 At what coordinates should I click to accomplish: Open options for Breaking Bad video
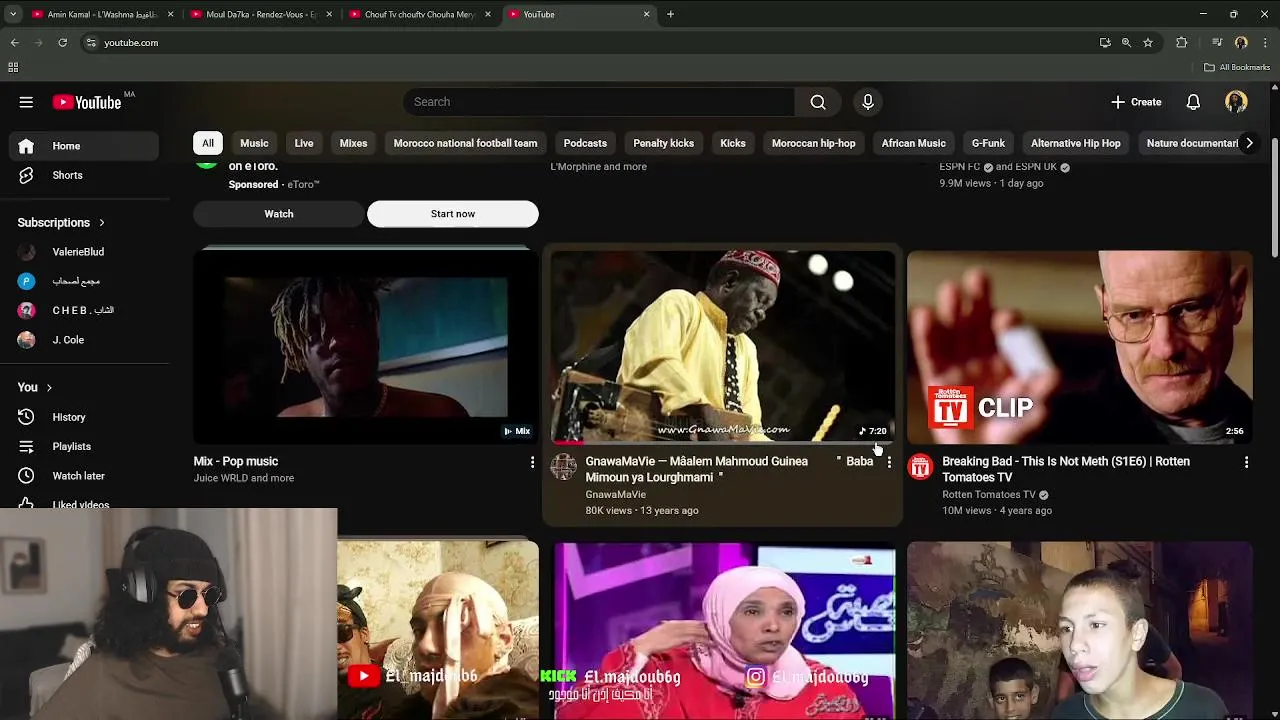[1246, 462]
